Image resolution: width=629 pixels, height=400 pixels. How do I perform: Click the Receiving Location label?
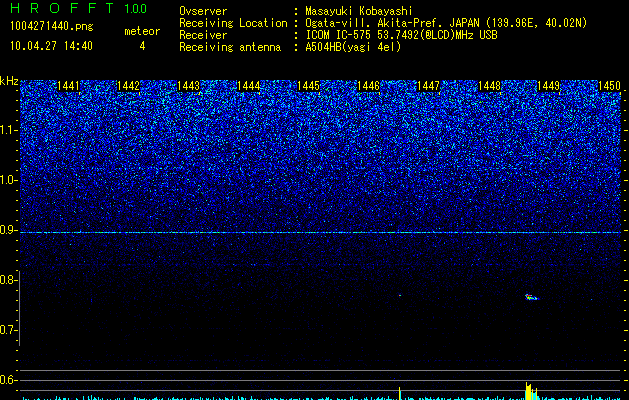click(x=233, y=23)
